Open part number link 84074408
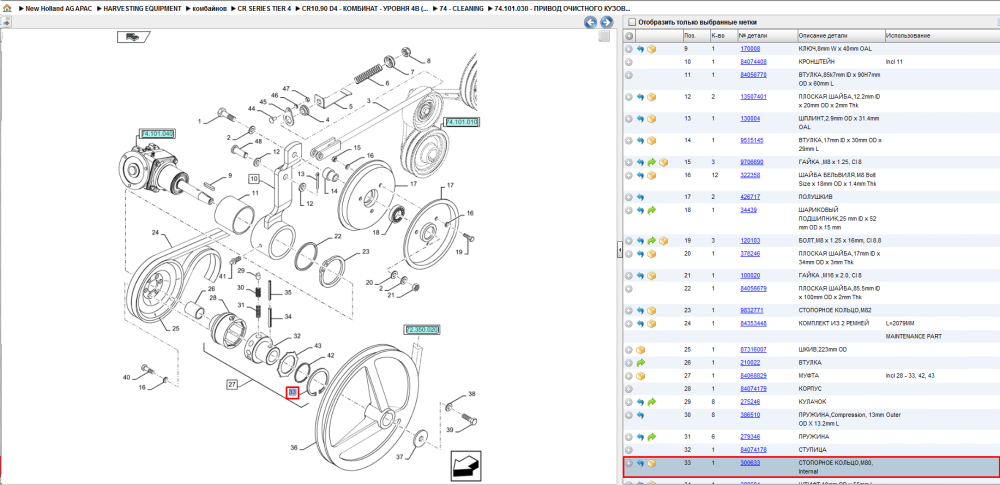The image size is (1000, 485). (753, 62)
